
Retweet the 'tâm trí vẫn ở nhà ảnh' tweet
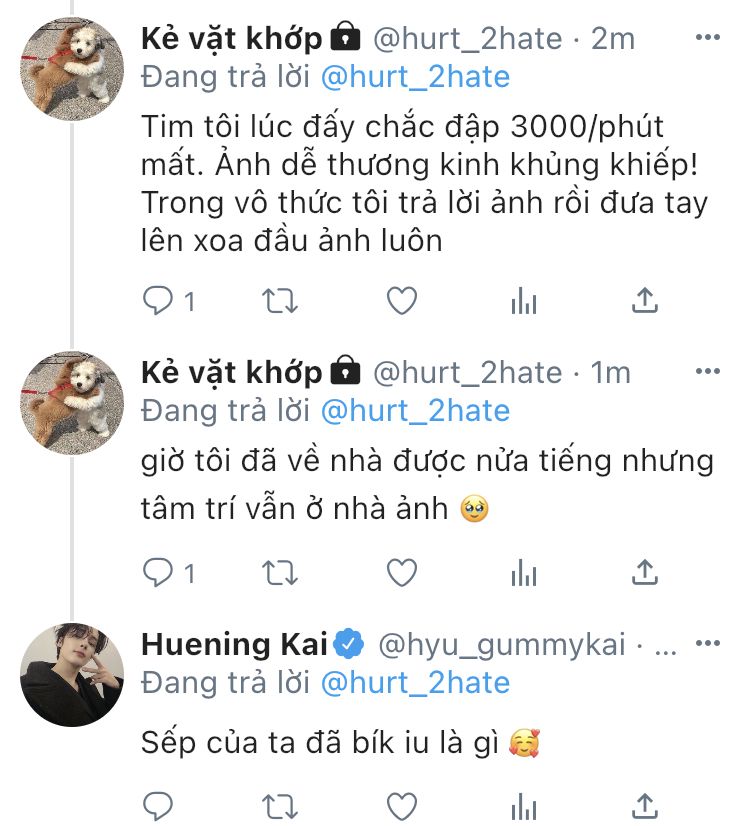click(280, 573)
